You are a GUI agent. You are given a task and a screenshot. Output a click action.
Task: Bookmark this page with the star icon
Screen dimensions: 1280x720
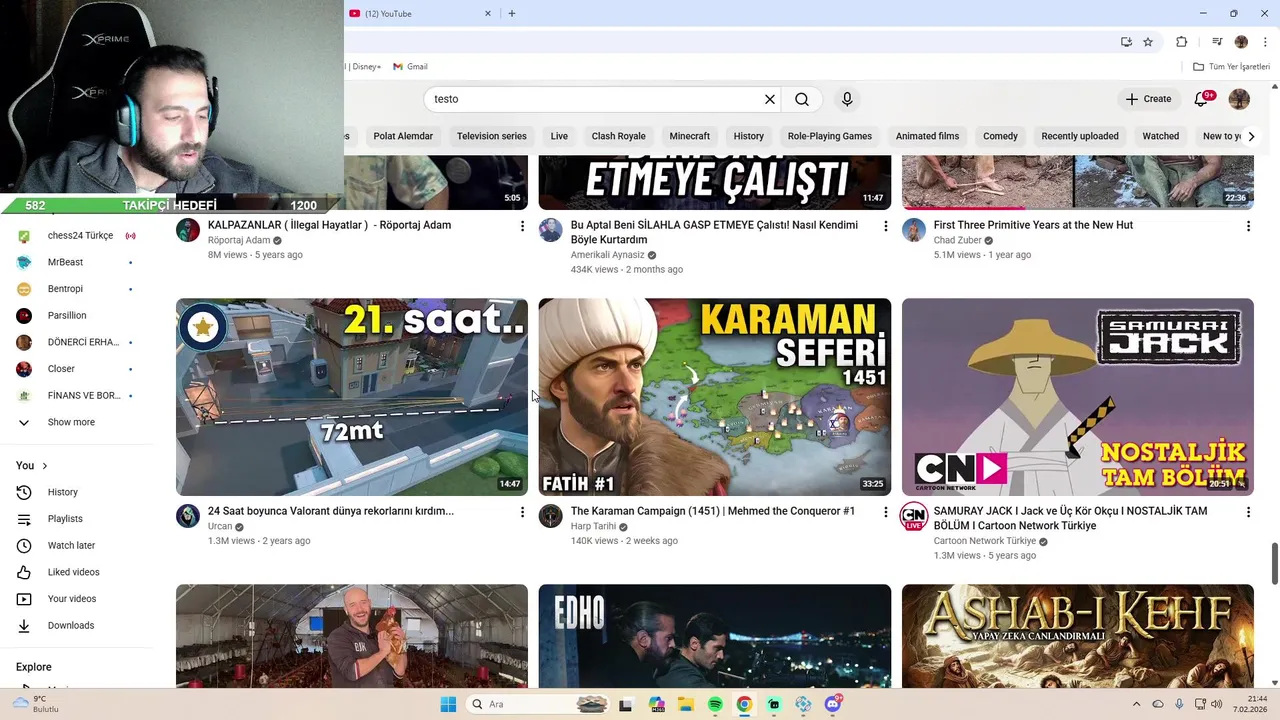coord(1148,42)
